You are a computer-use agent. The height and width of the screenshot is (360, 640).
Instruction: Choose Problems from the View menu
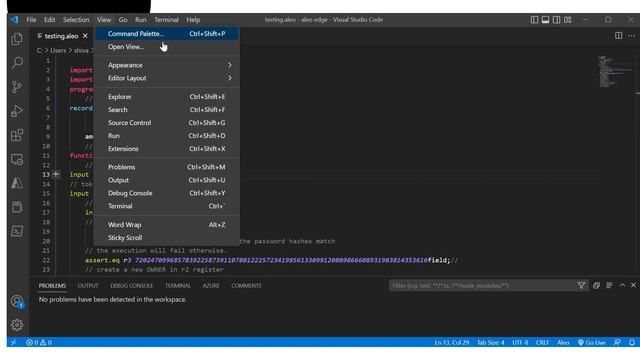[167, 167]
